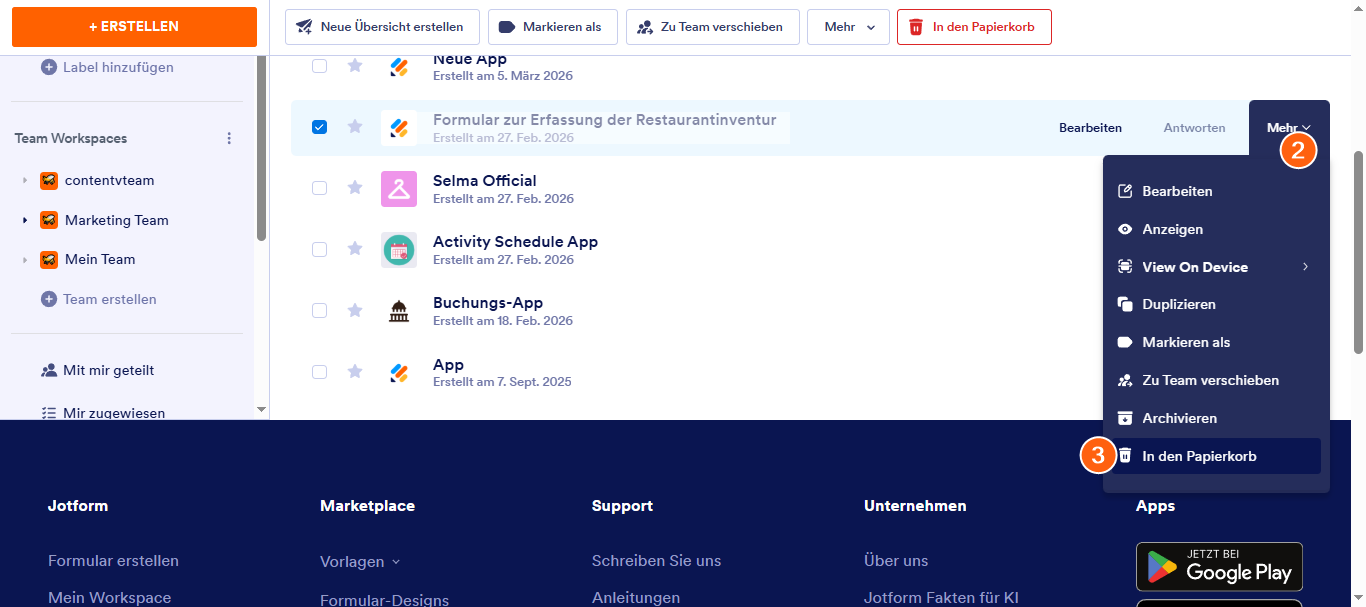Click the sidebar scrollbar down arrow
The width and height of the screenshot is (1366, 607).
[x=262, y=409]
